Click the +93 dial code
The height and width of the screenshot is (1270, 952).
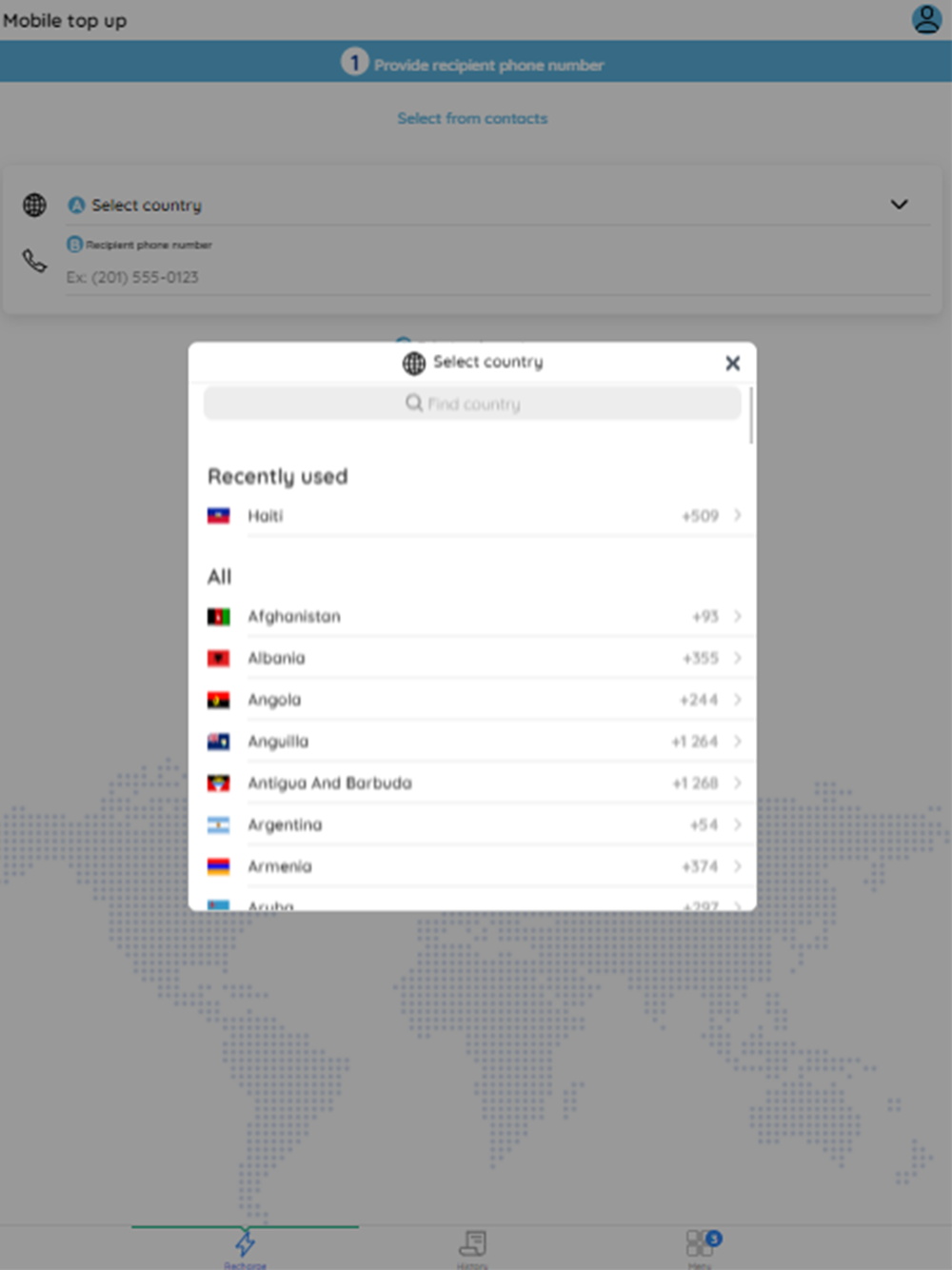pos(705,617)
